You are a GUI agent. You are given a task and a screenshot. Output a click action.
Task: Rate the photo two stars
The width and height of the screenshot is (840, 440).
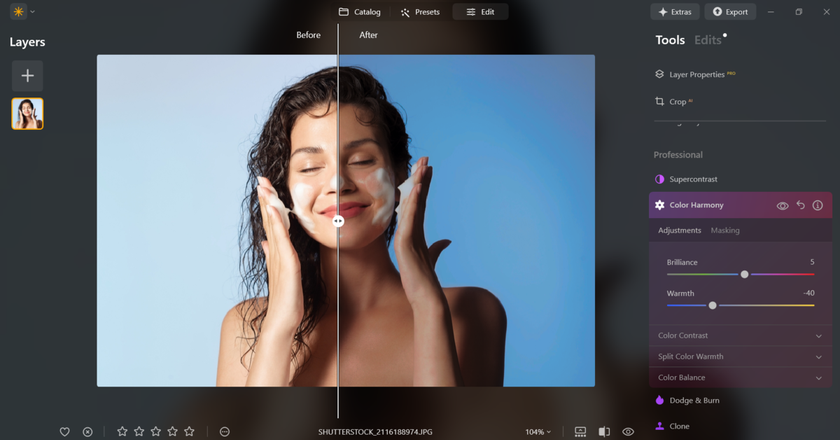139,431
